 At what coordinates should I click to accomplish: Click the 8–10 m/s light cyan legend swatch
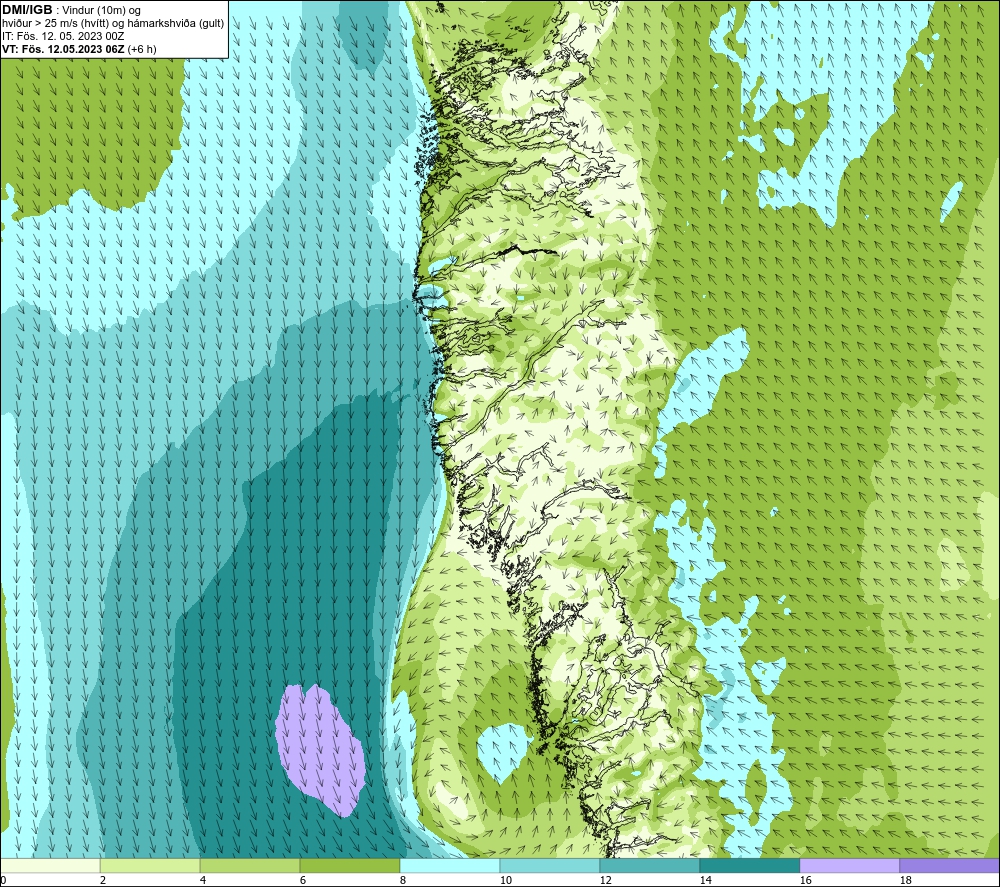450,866
